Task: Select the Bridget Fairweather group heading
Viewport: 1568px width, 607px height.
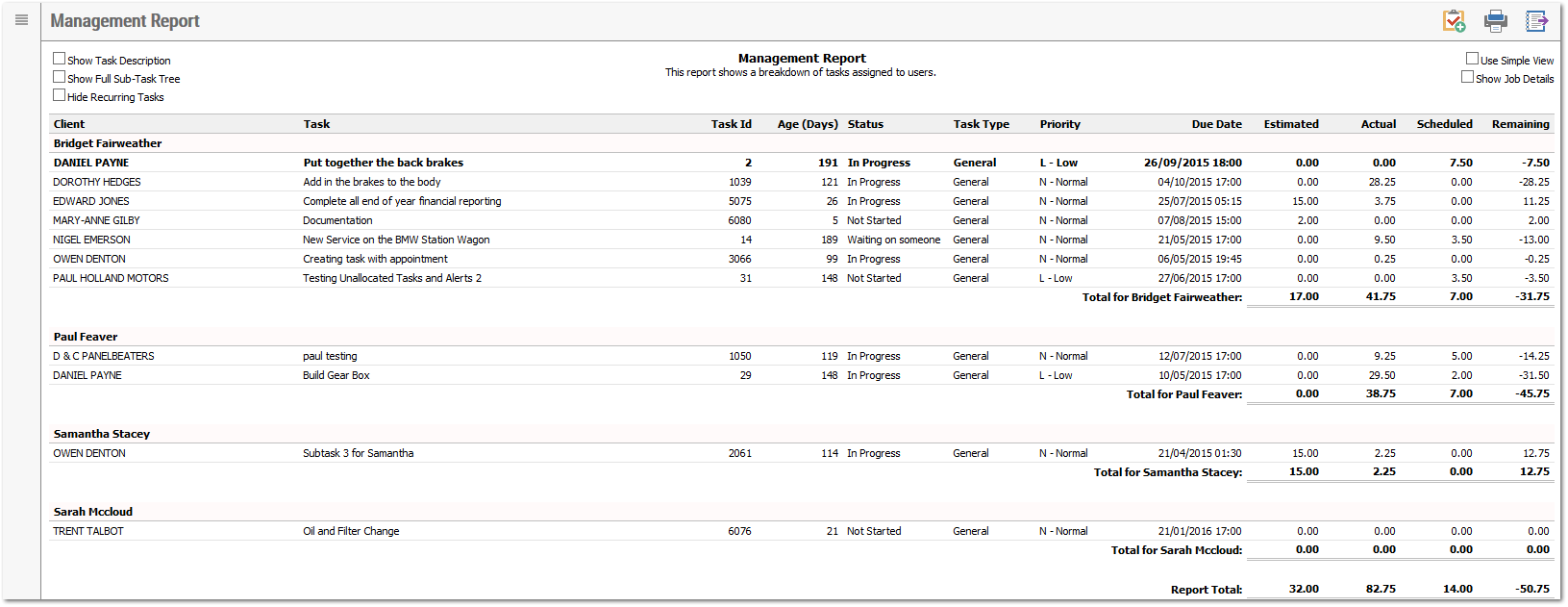Action: (x=108, y=143)
